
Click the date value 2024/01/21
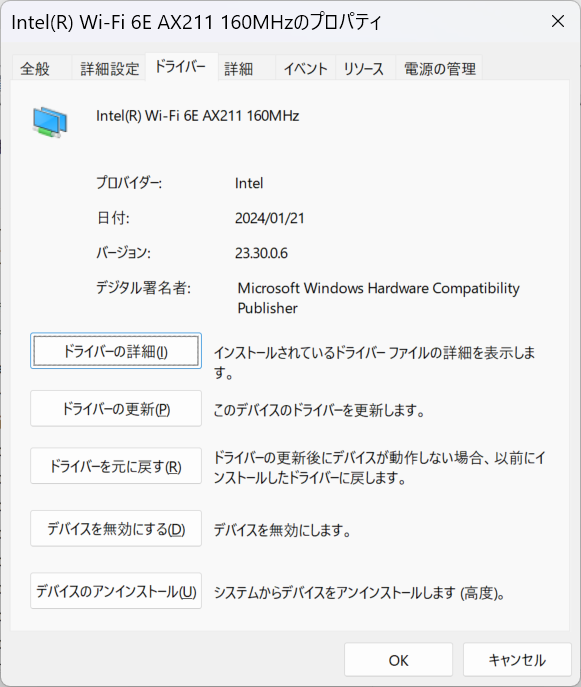coord(269,218)
